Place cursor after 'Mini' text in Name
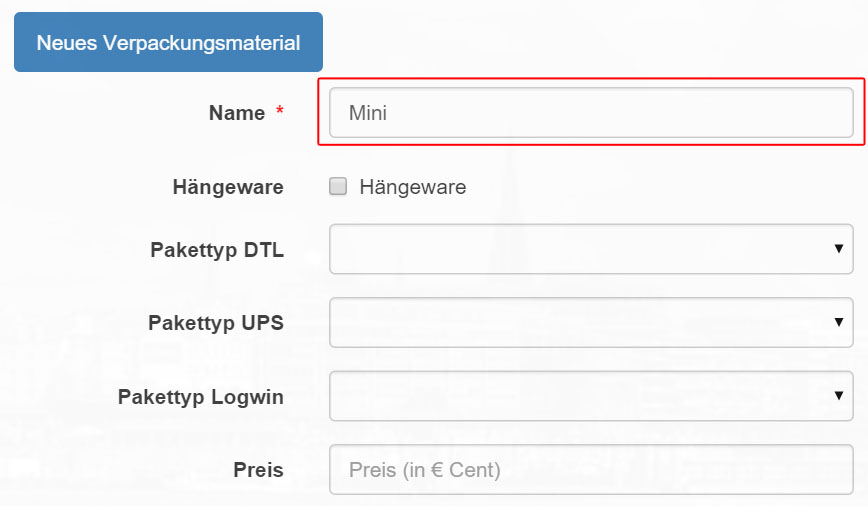The height and width of the screenshot is (506, 868). pyautogui.click(x=389, y=113)
